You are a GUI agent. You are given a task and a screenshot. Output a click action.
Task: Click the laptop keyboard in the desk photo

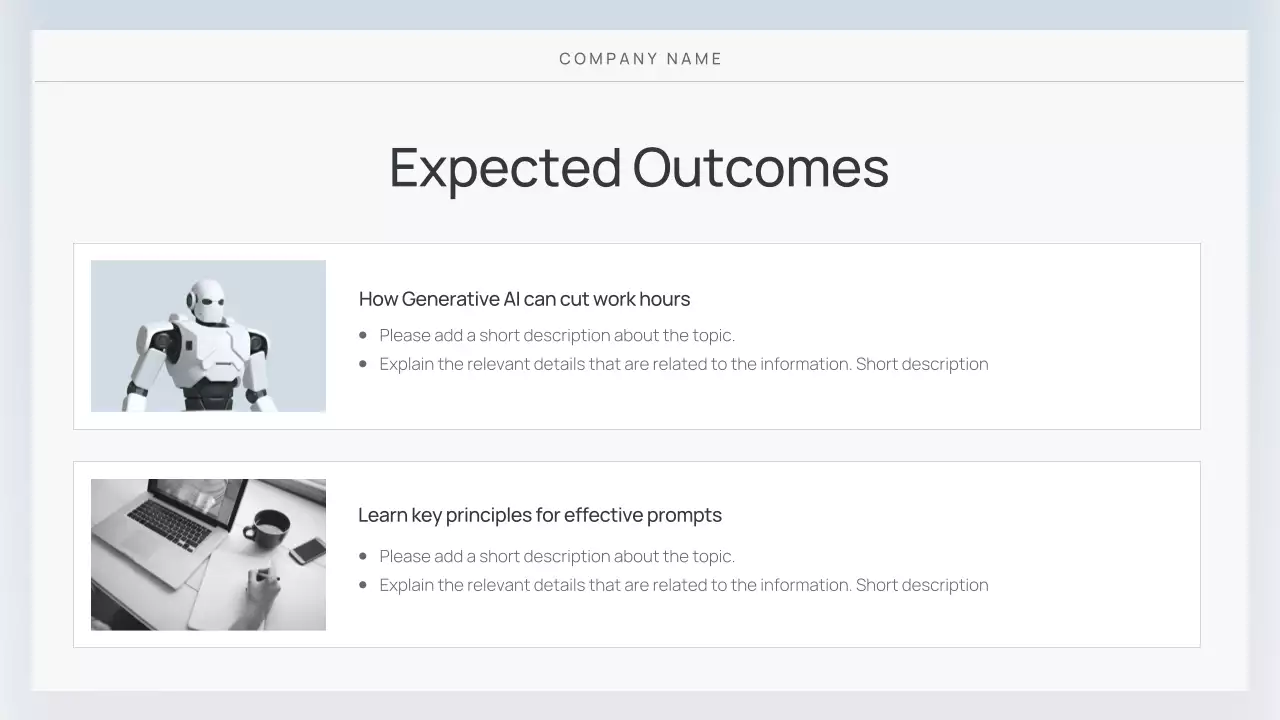tap(170, 523)
